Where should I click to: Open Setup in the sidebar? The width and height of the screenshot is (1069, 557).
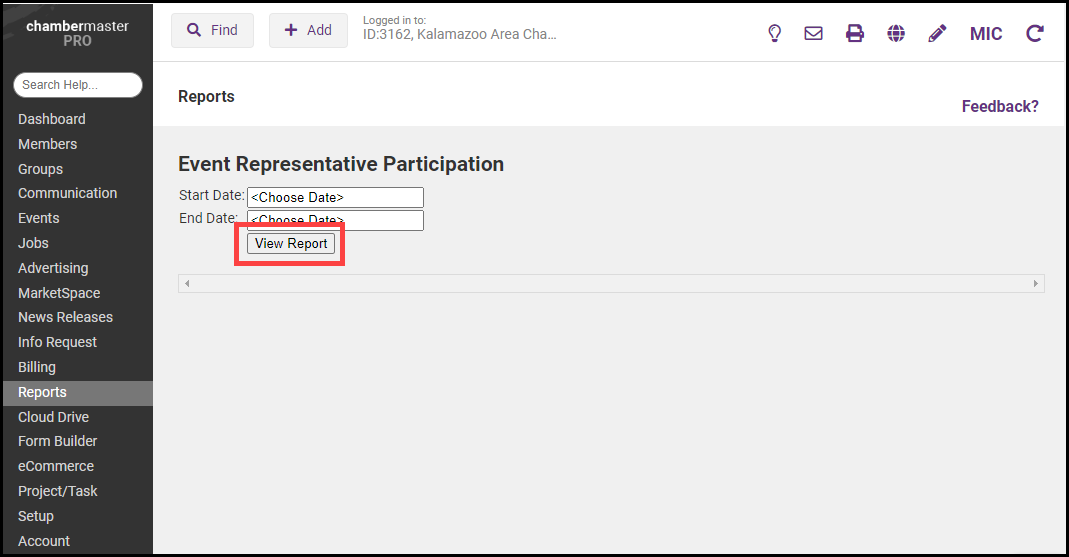coord(36,516)
